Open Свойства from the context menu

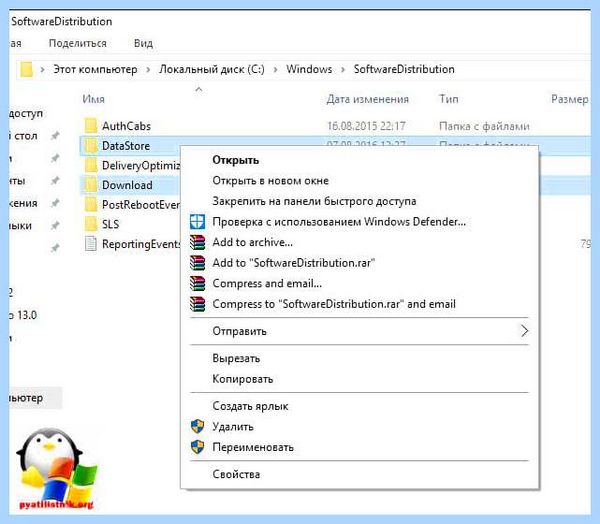coord(236,475)
